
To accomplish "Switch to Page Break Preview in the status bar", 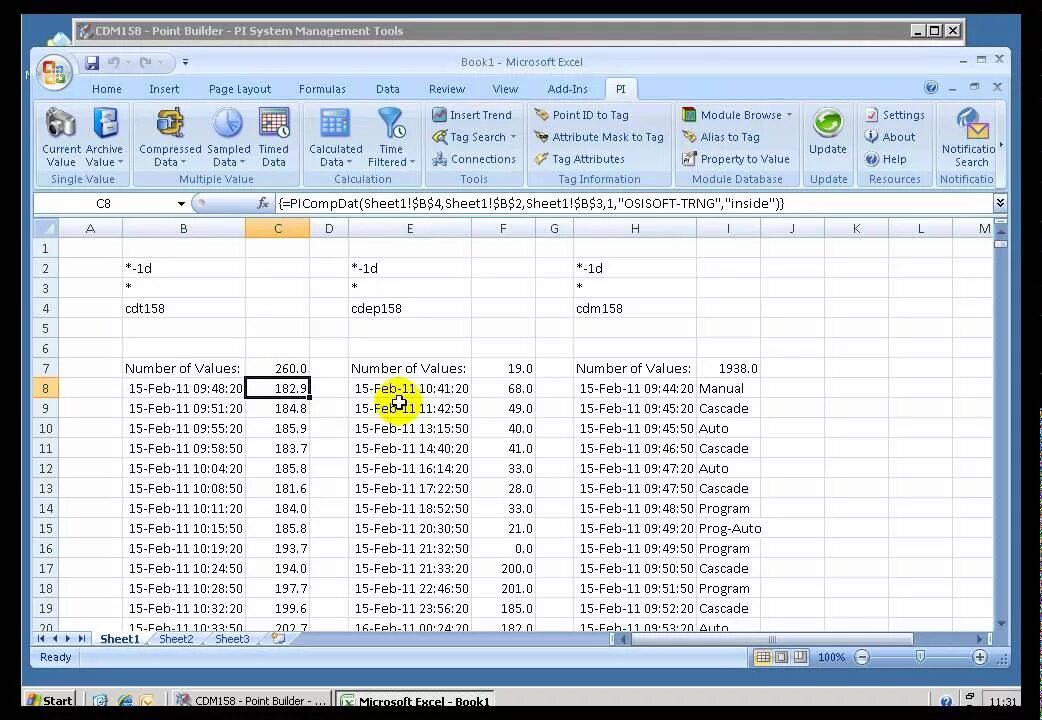I will [x=800, y=658].
